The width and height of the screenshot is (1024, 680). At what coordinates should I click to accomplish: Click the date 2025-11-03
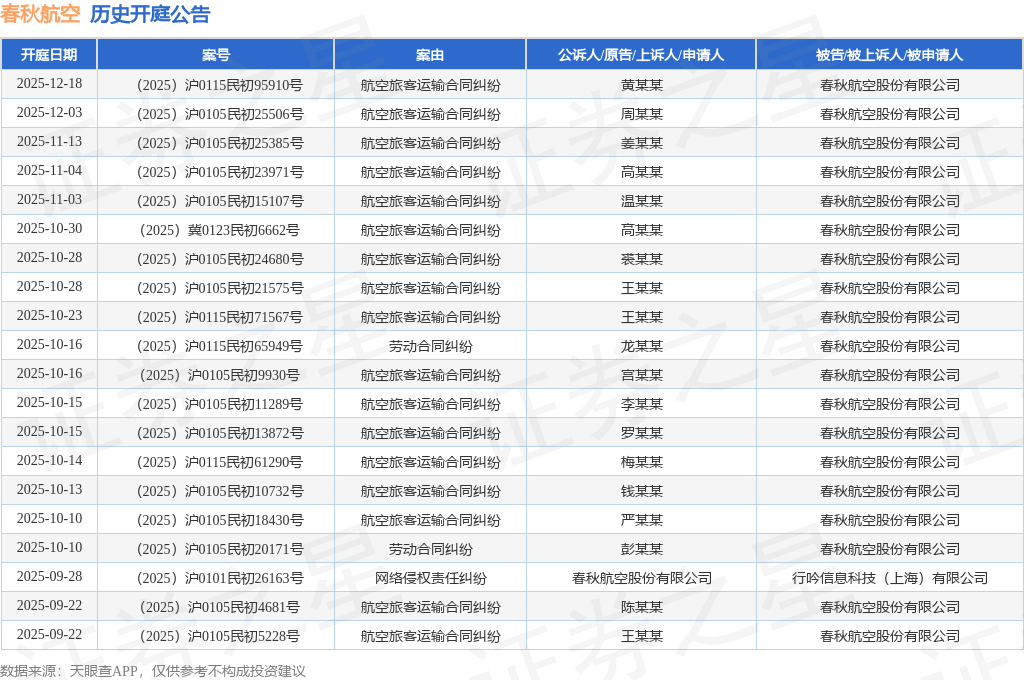click(x=49, y=199)
